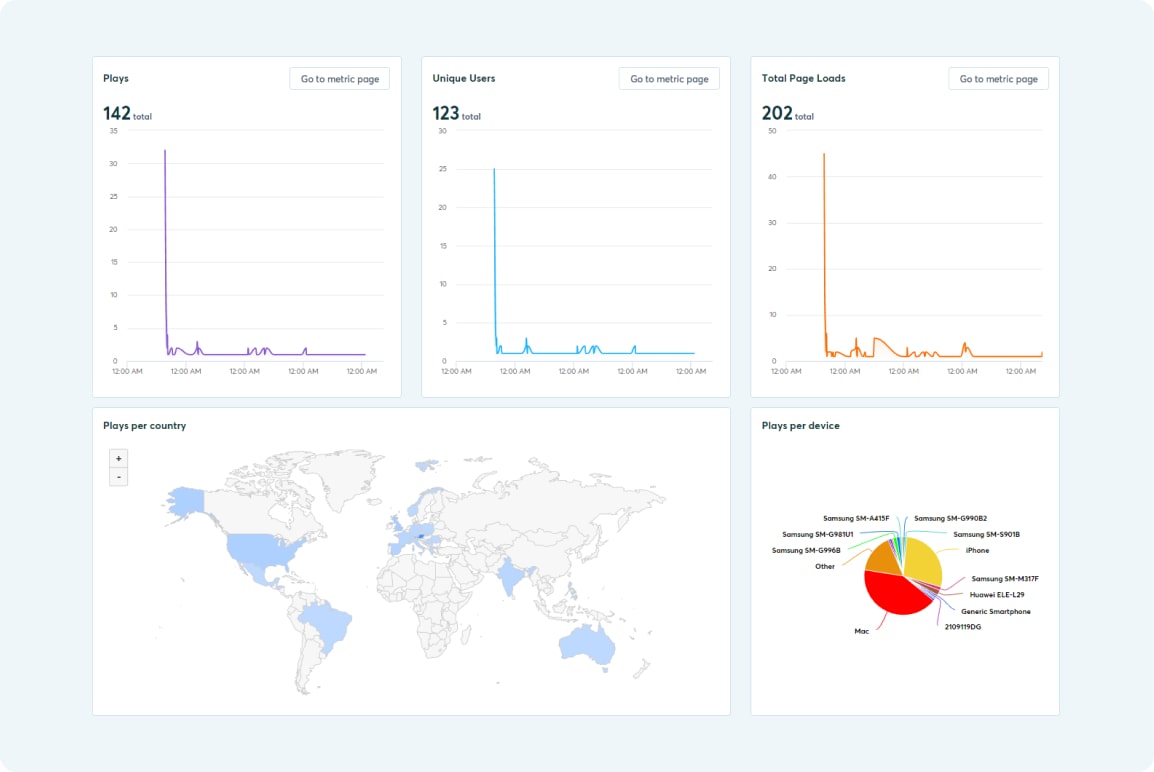Choose India on the plays map

pos(511,575)
